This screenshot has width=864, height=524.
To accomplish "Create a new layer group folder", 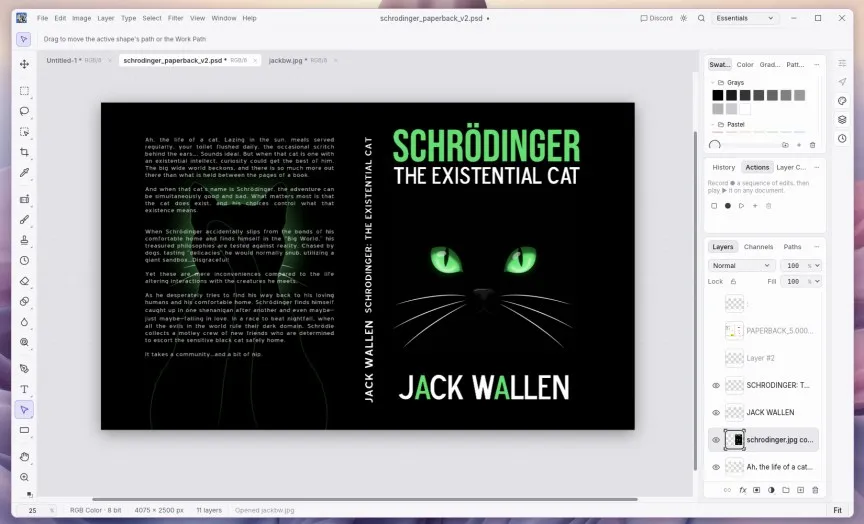I will pyautogui.click(x=786, y=490).
